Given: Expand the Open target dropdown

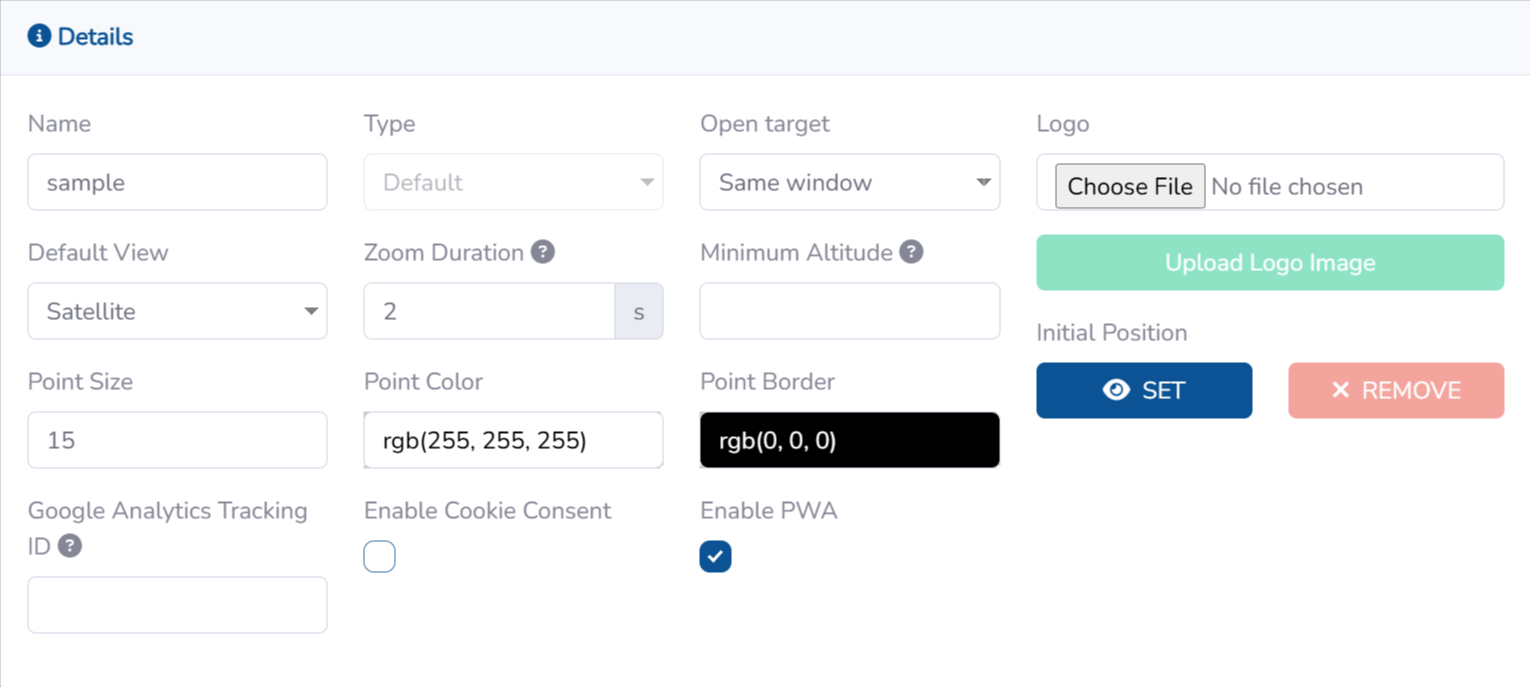Looking at the screenshot, I should coord(849,182).
